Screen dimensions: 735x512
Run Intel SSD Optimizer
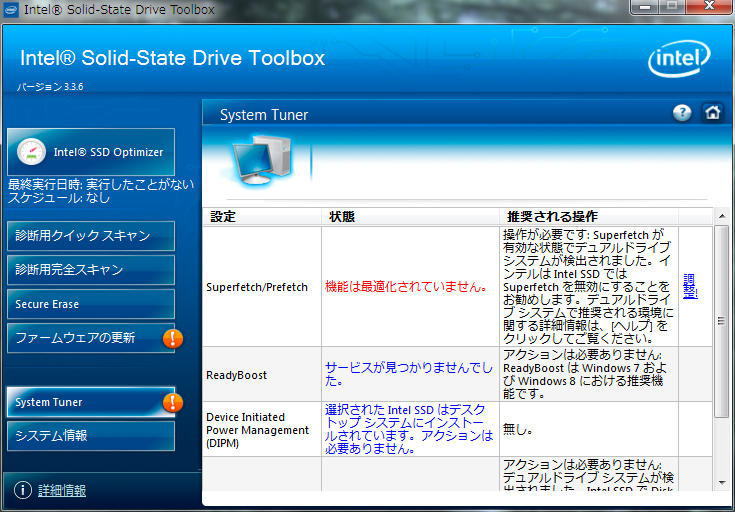[x=91, y=152]
